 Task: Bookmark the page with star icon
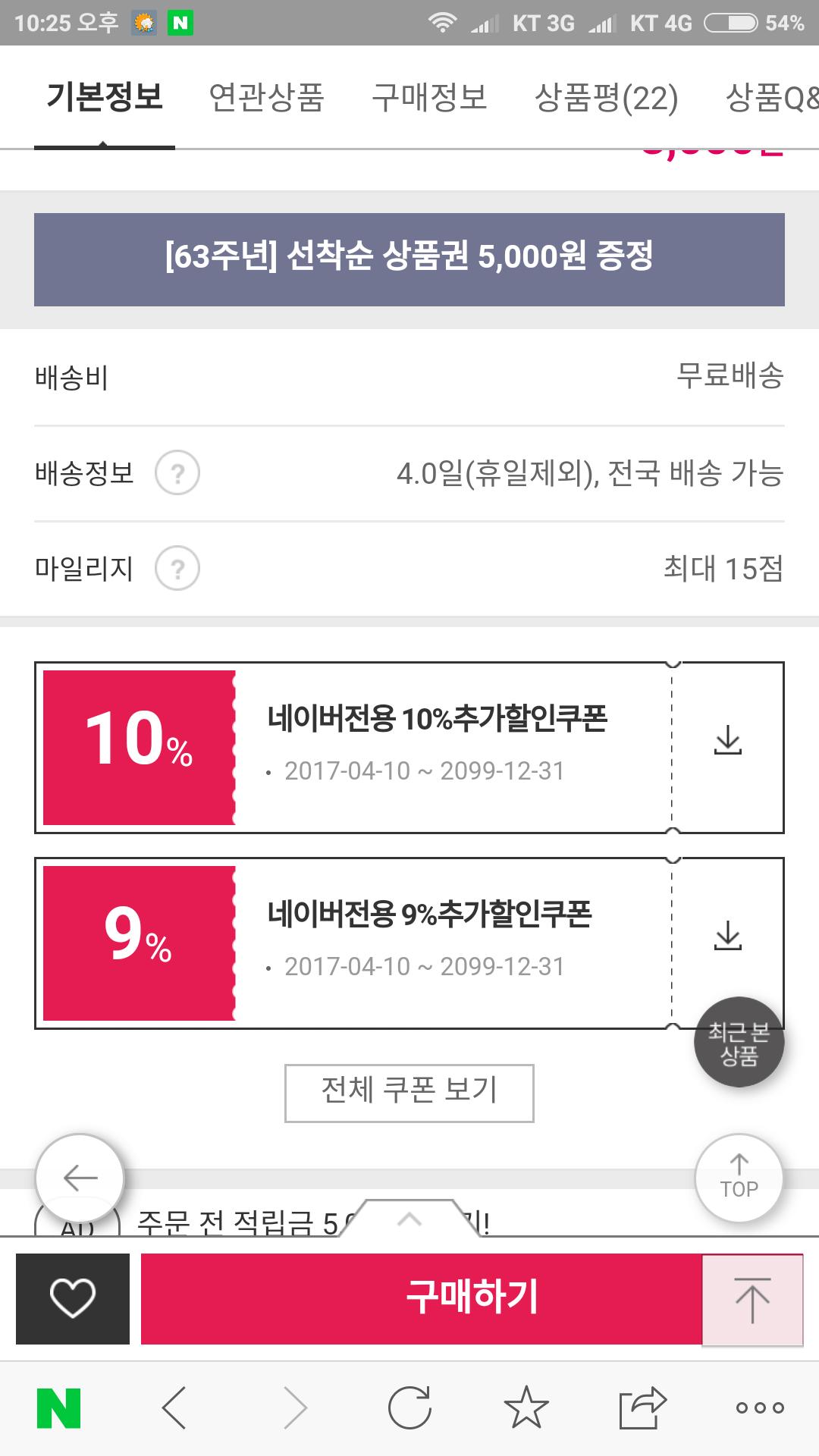pyautogui.click(x=526, y=1408)
